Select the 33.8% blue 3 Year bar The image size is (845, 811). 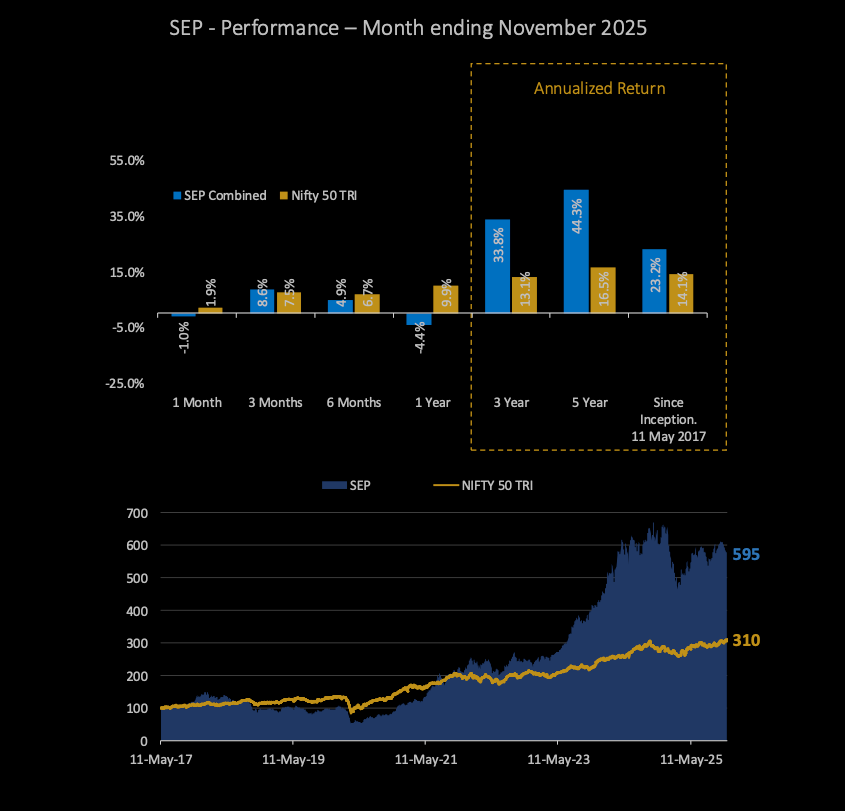(x=498, y=266)
